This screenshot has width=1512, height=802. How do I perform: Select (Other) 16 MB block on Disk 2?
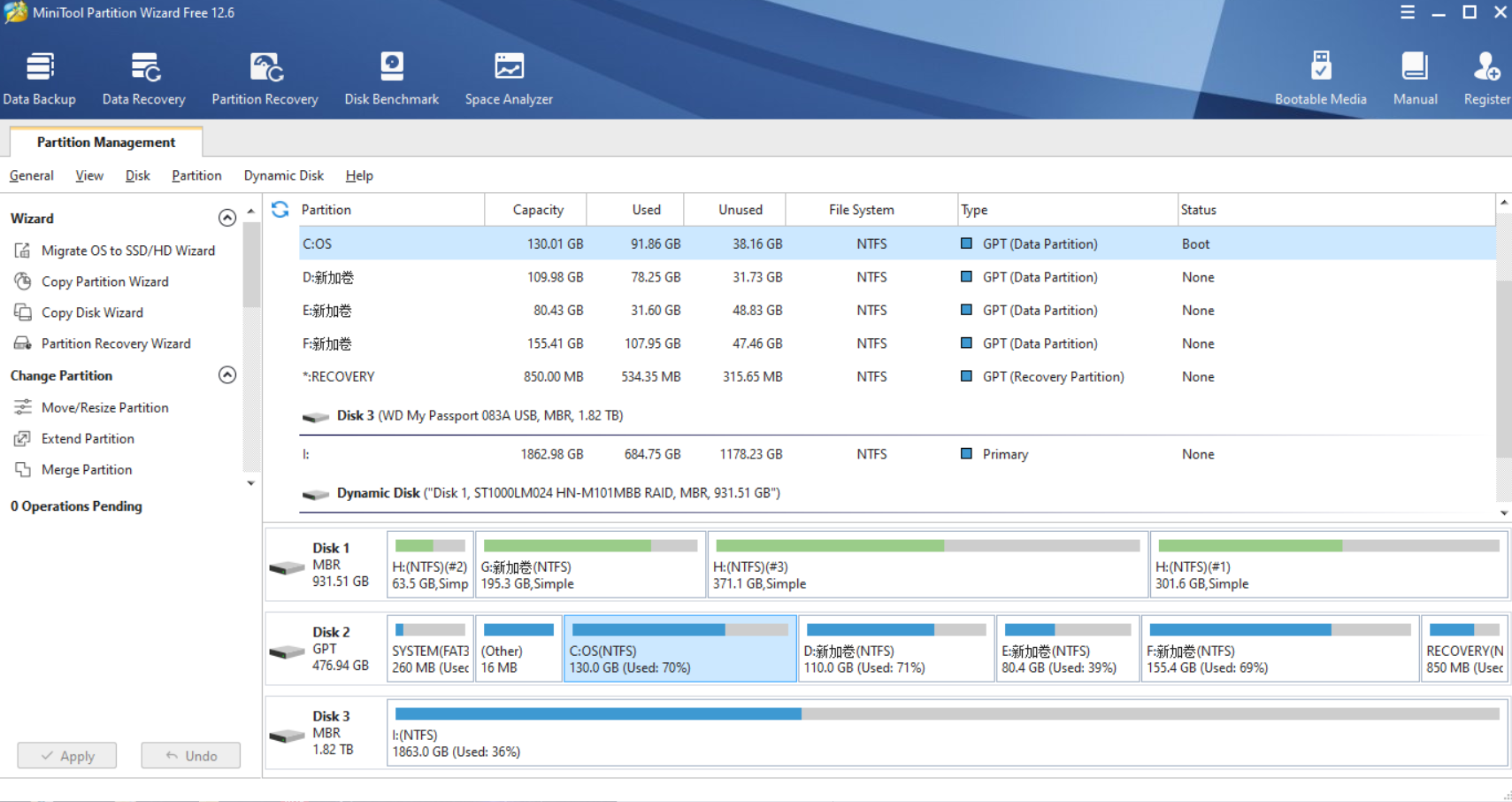(518, 649)
